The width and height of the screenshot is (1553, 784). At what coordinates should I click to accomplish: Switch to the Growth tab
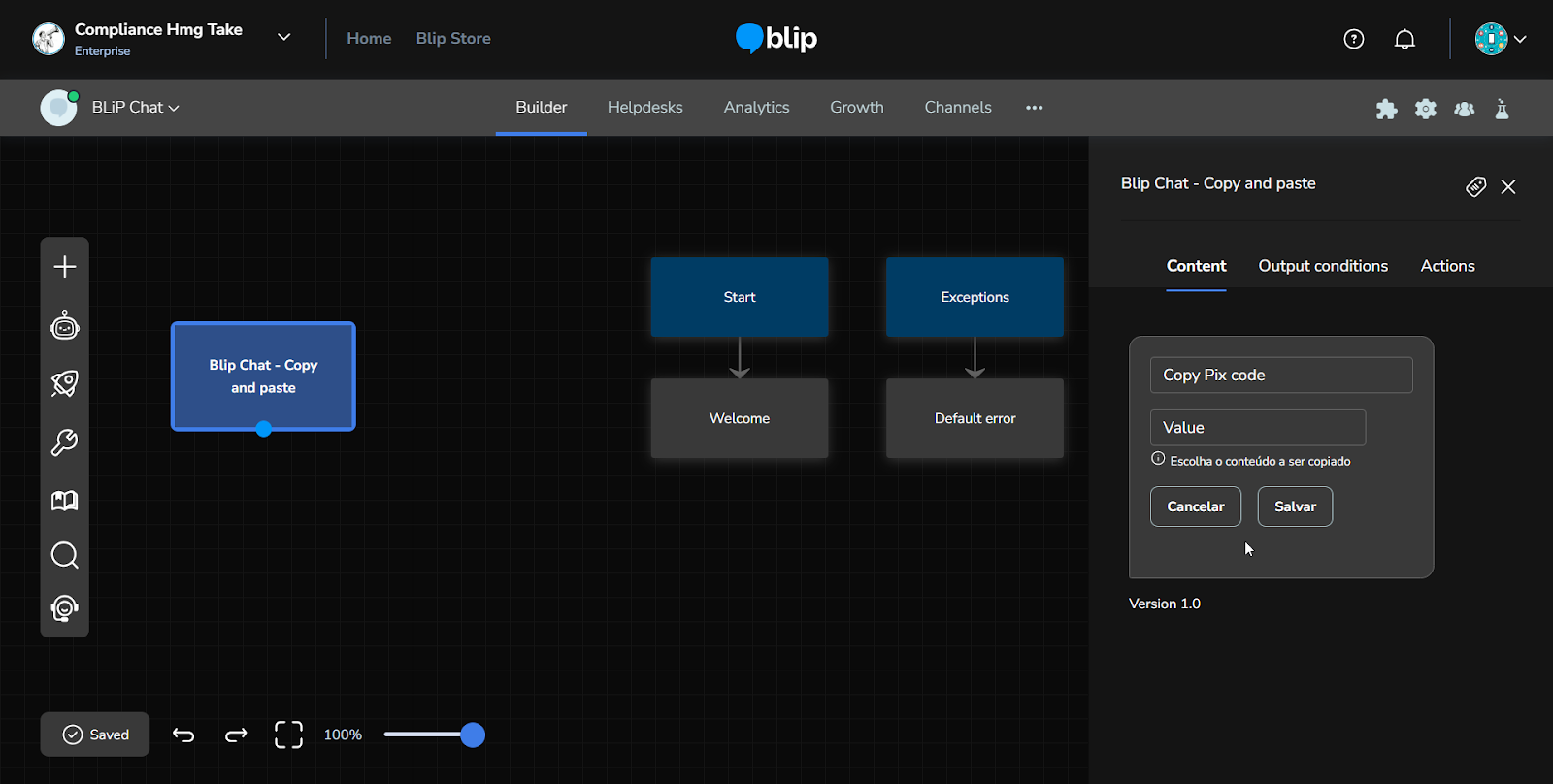(857, 108)
